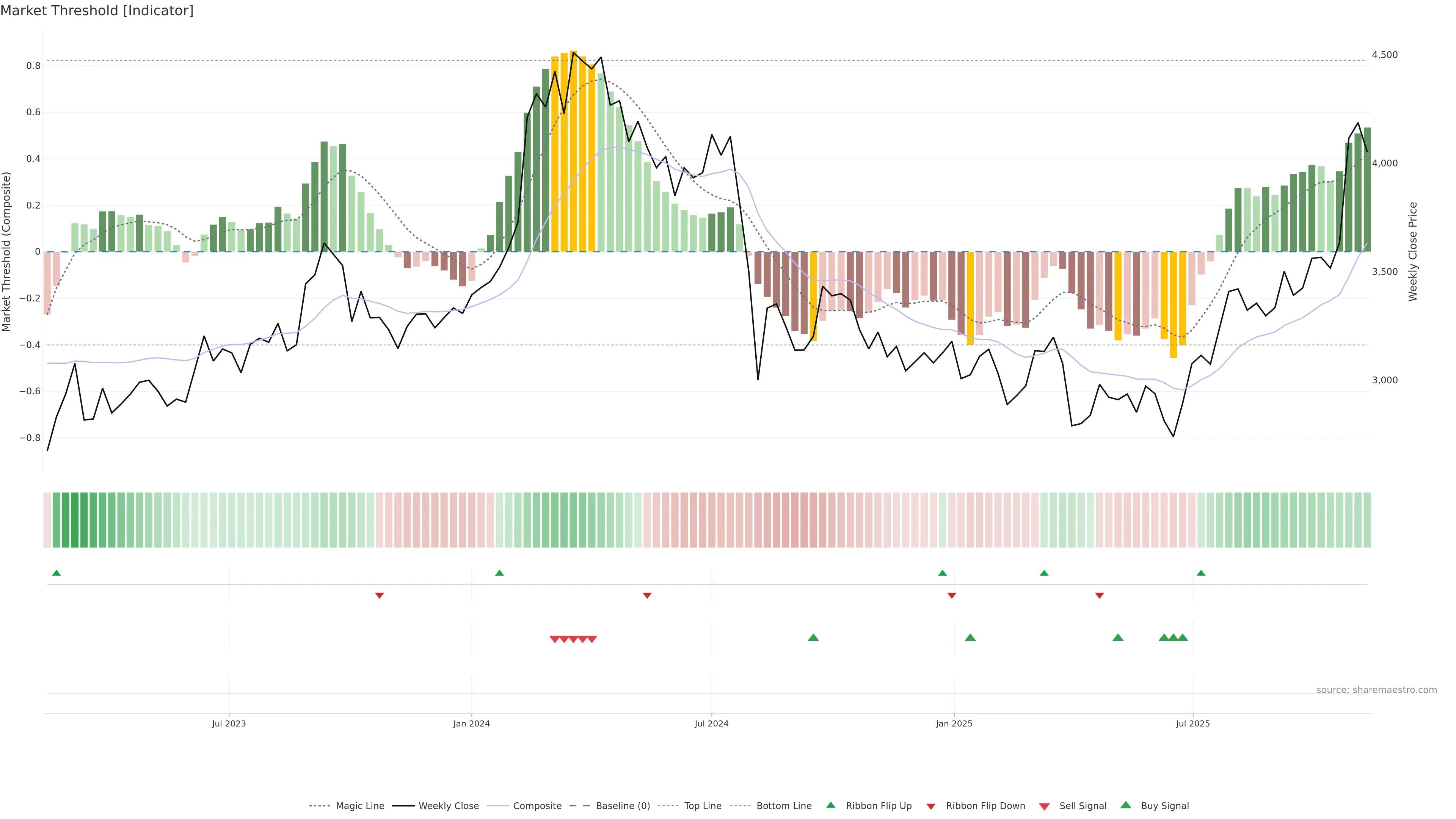
Task: Select the leftmost green ribbon flip up marker
Action: coord(56,573)
